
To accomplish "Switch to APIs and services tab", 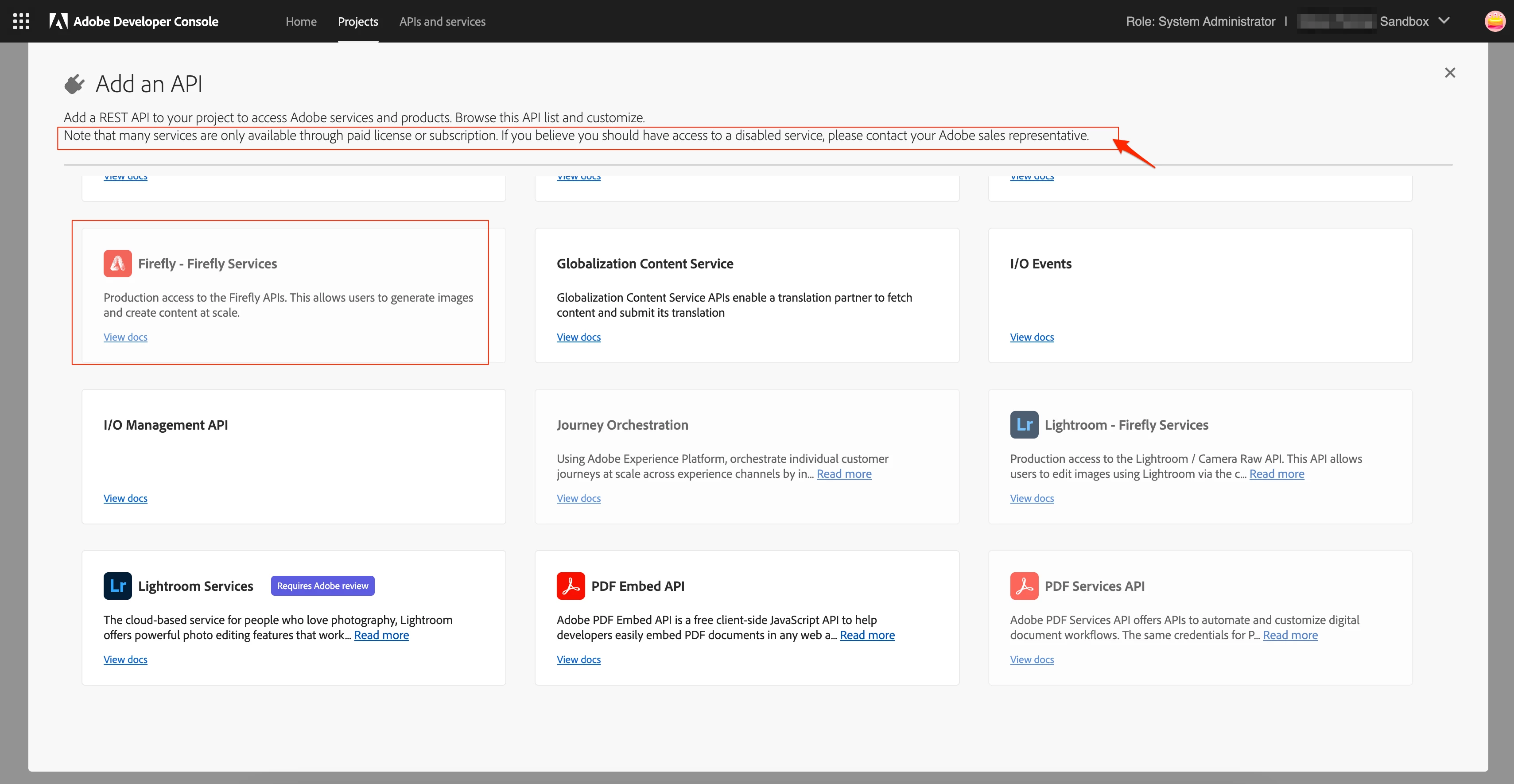I will pyautogui.click(x=442, y=22).
